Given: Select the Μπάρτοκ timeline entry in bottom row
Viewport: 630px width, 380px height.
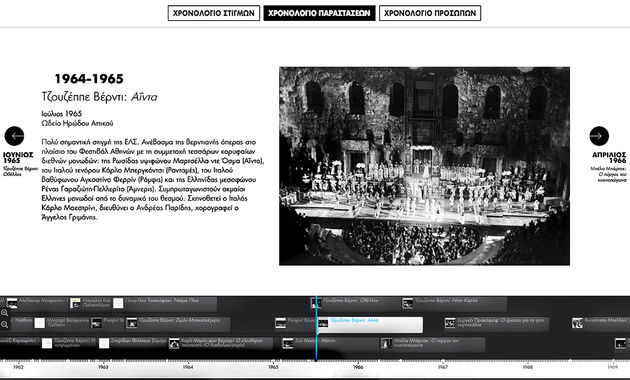Looking at the screenshot, I should point(433,344).
